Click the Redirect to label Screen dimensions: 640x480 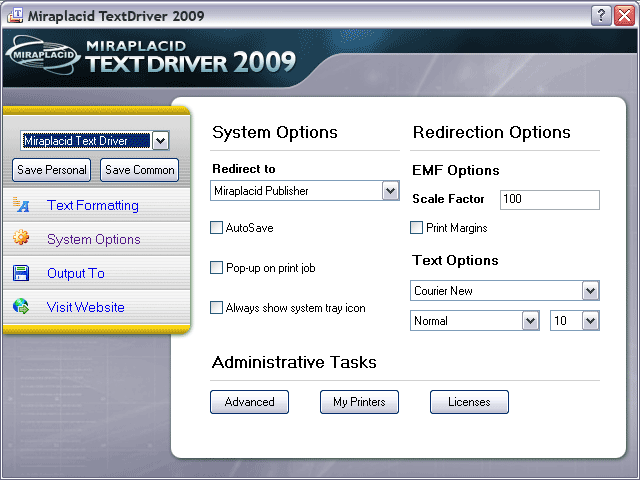point(244,169)
